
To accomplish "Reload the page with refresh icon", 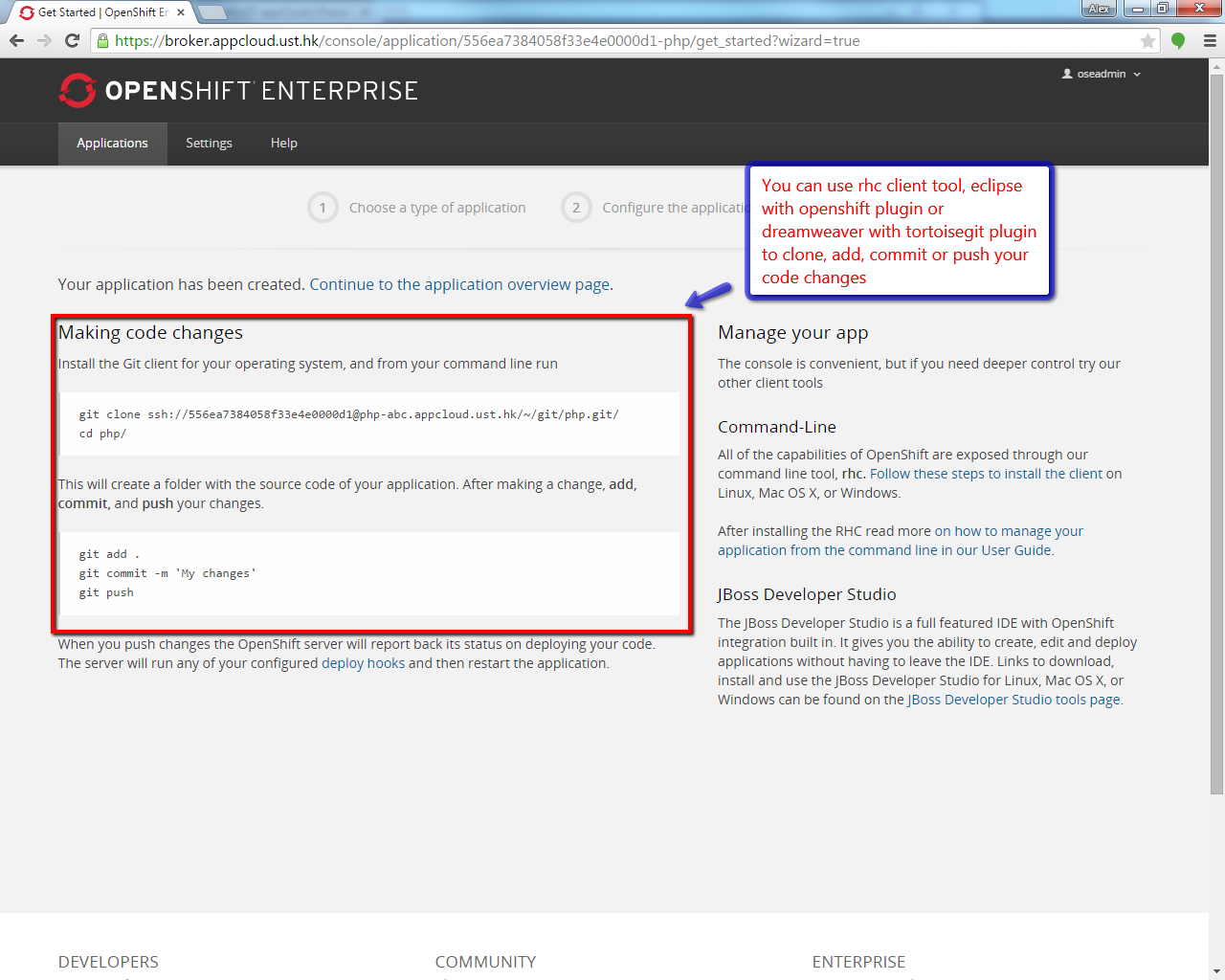I will 72,40.
